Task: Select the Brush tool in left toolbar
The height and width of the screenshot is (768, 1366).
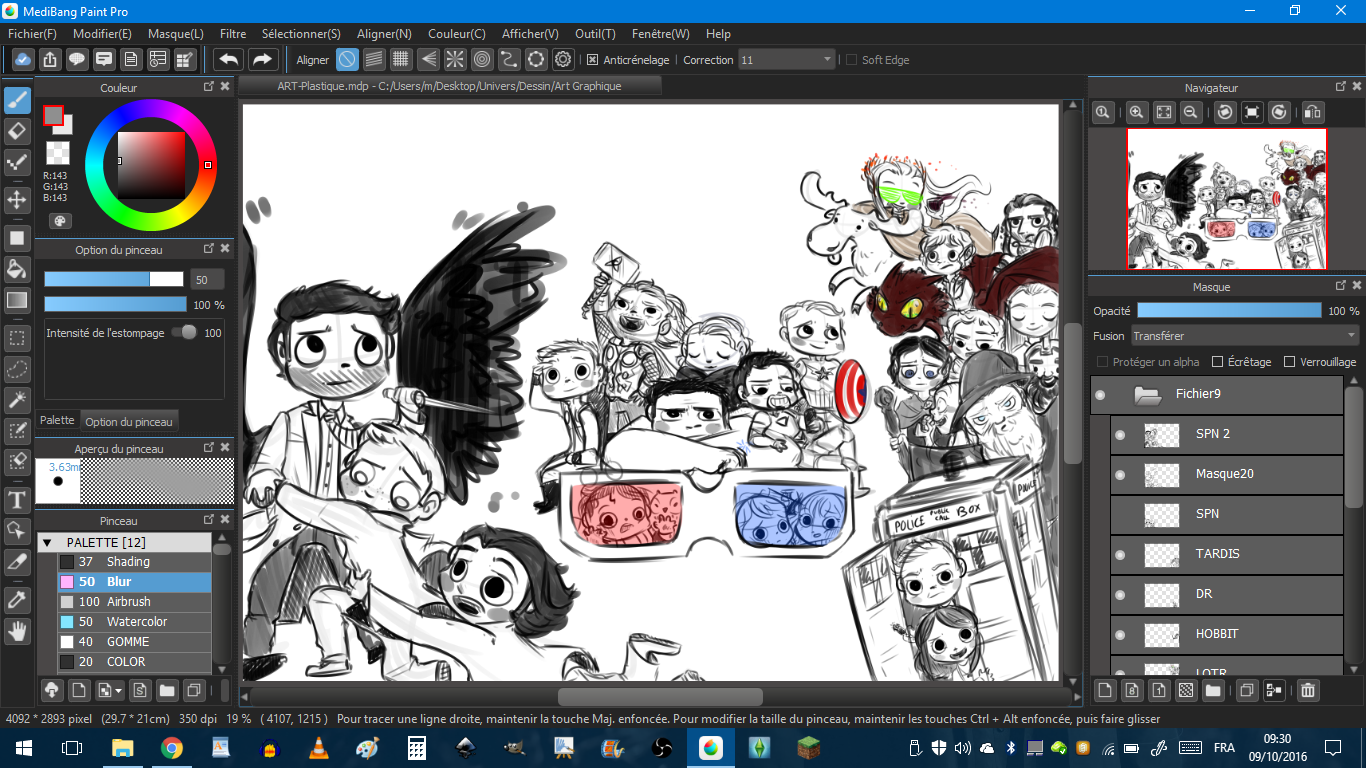Action: (17, 100)
